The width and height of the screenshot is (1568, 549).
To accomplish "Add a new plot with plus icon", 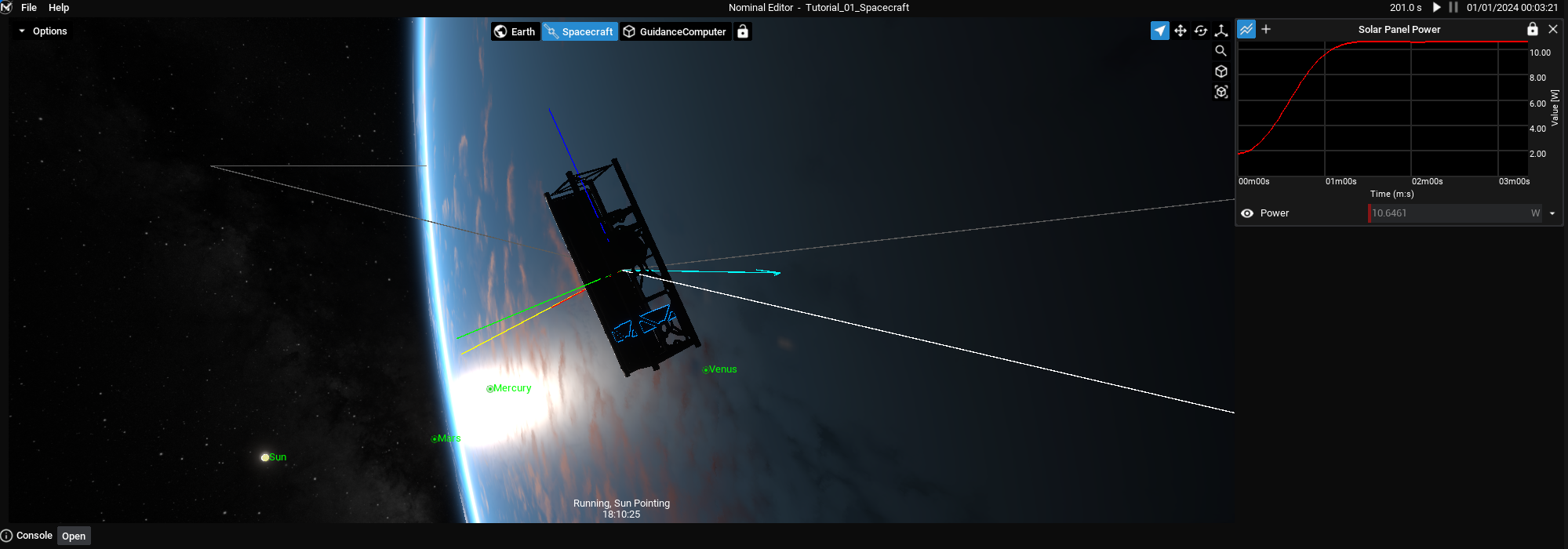I will pos(1266,29).
